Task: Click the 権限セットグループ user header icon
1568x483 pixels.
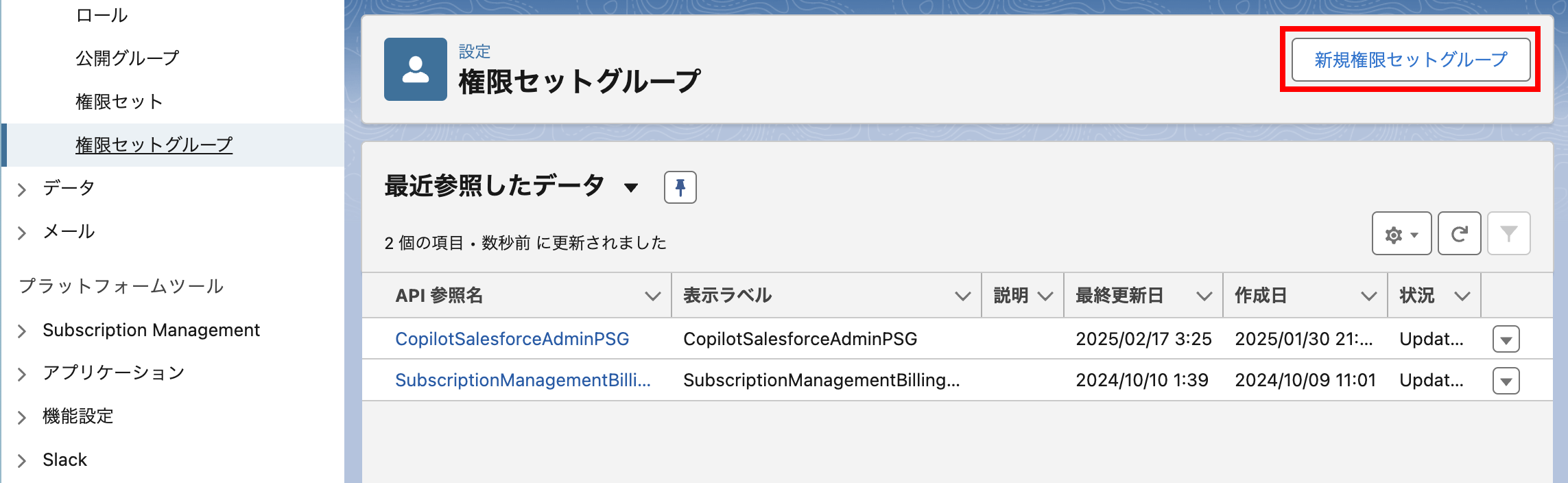Action: [x=415, y=69]
